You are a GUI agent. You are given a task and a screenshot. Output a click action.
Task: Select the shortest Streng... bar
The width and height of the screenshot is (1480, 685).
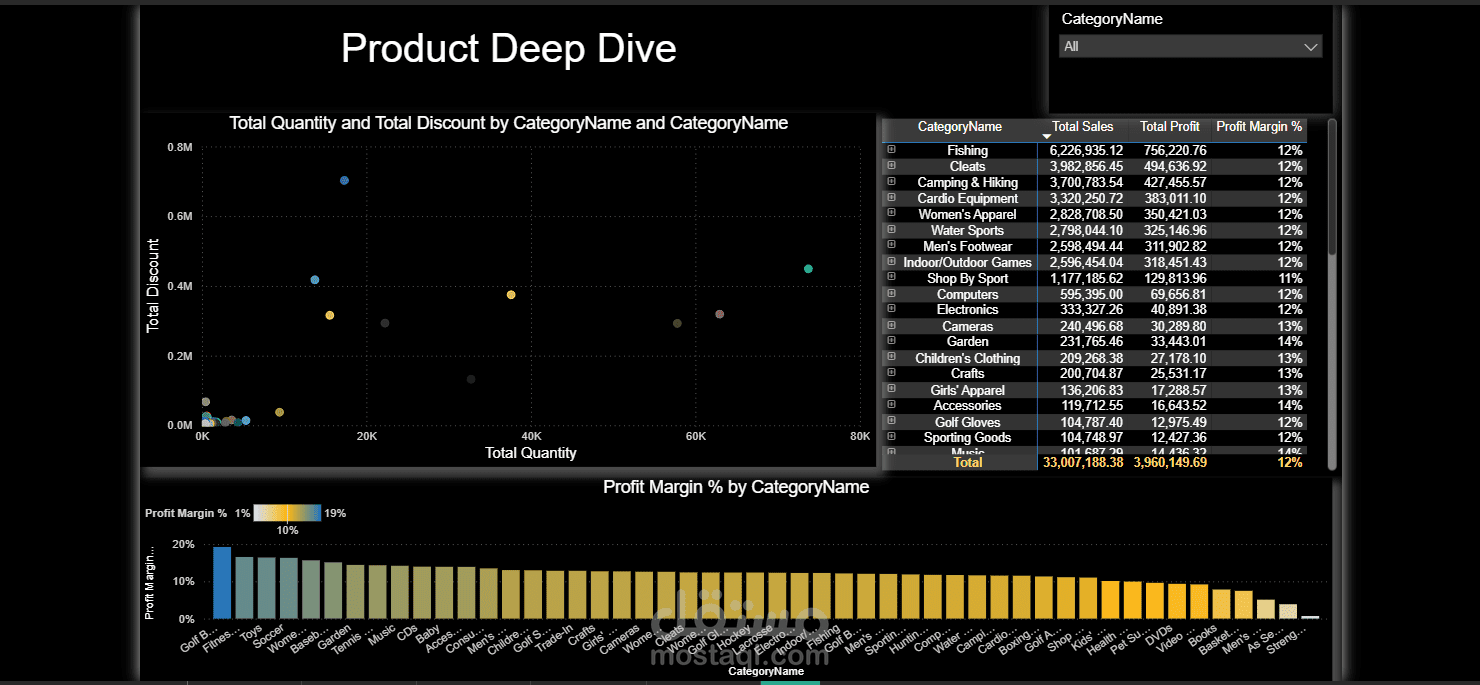(1310, 618)
